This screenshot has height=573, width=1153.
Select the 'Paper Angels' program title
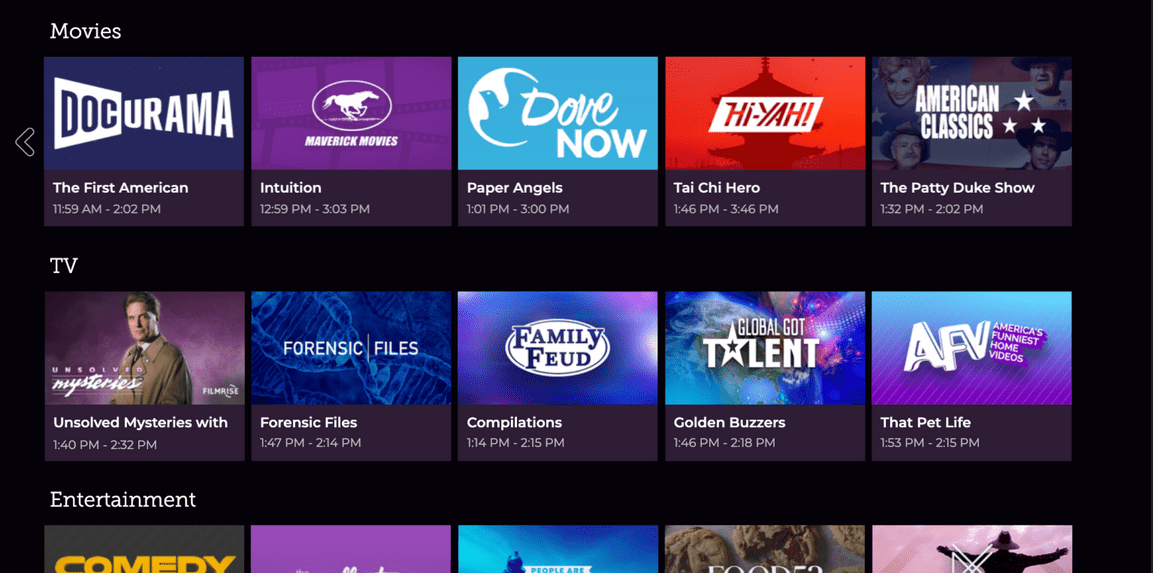pos(515,188)
